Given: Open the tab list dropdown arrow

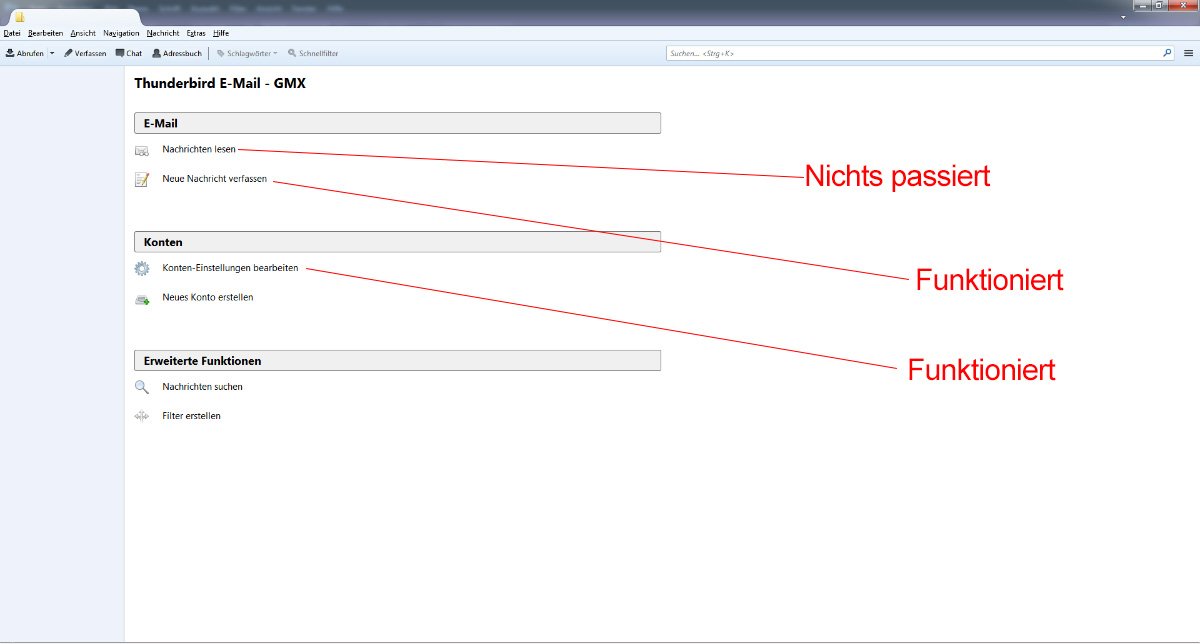Looking at the screenshot, I should click(1123, 17).
